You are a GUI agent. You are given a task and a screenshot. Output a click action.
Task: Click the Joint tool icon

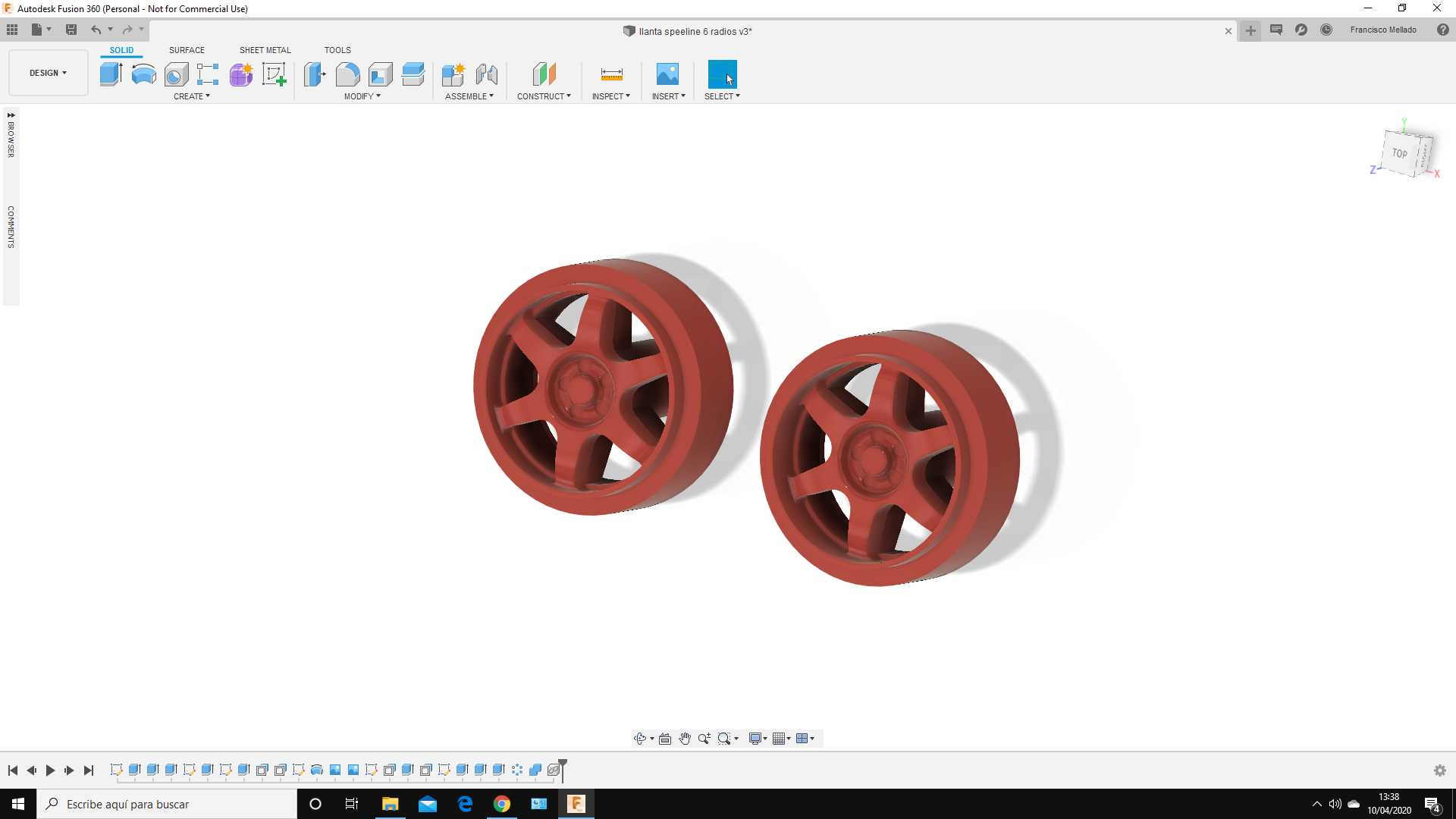click(486, 74)
